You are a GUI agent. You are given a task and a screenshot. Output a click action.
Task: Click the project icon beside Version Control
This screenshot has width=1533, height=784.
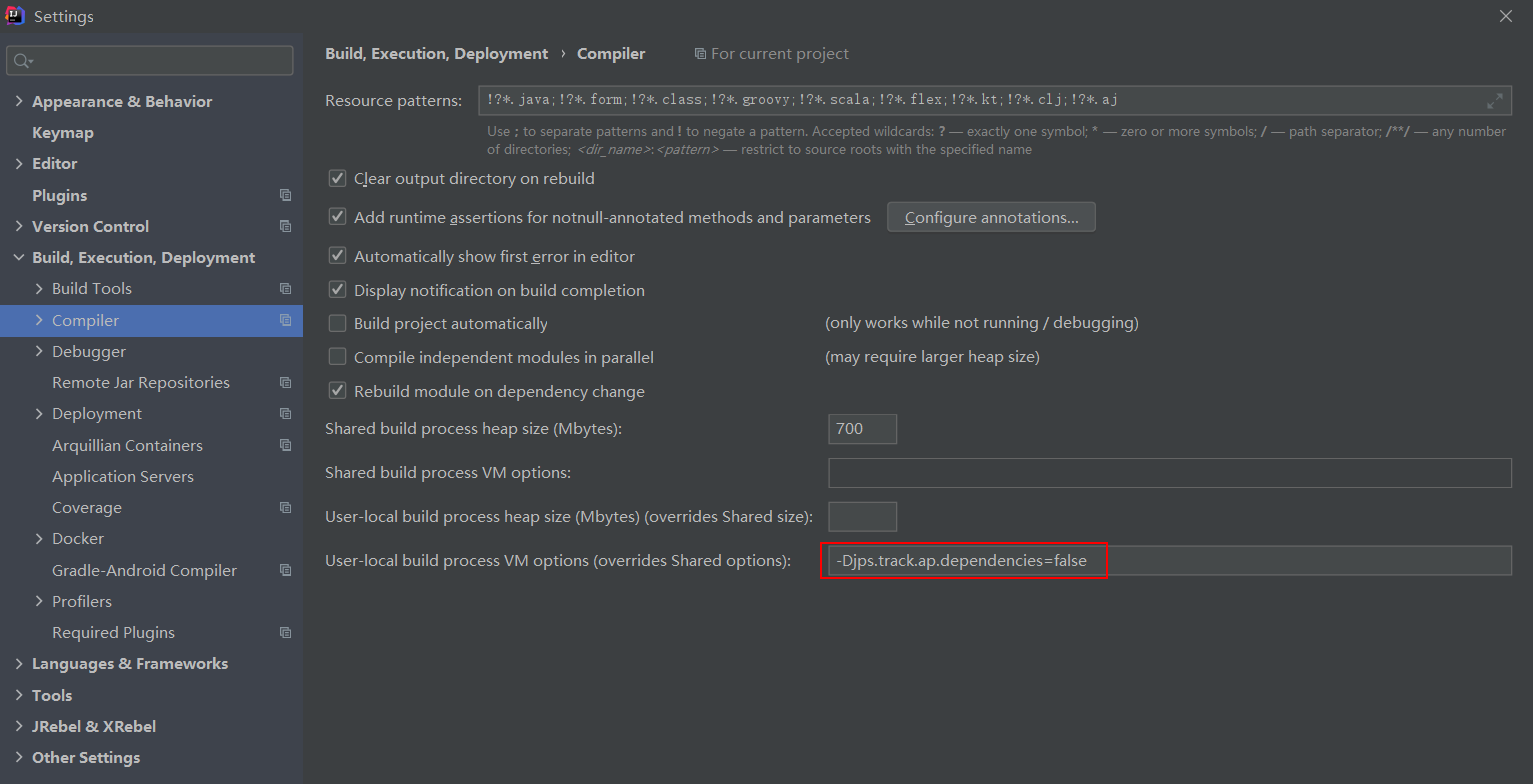(285, 226)
